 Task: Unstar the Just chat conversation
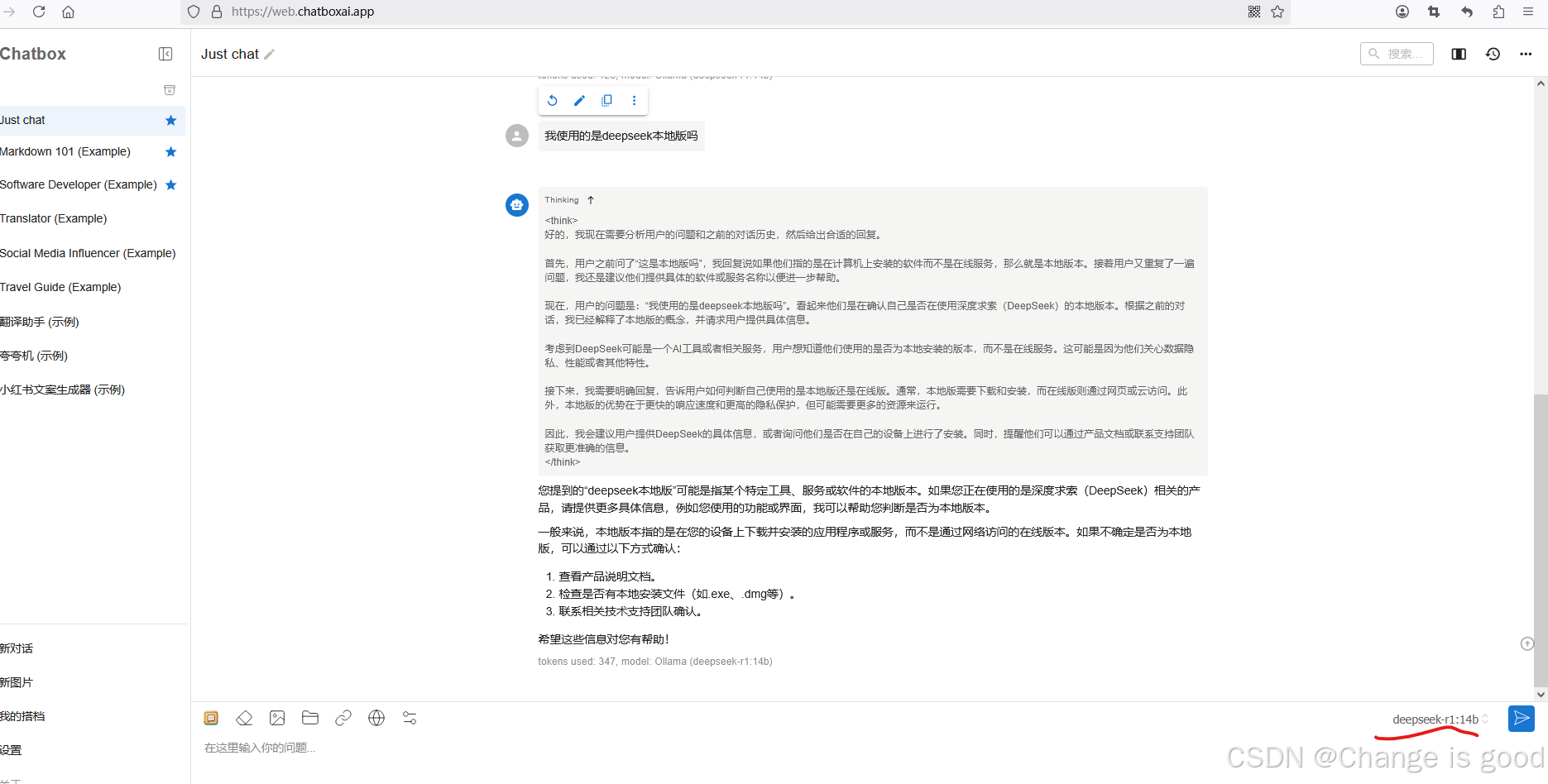pos(171,121)
